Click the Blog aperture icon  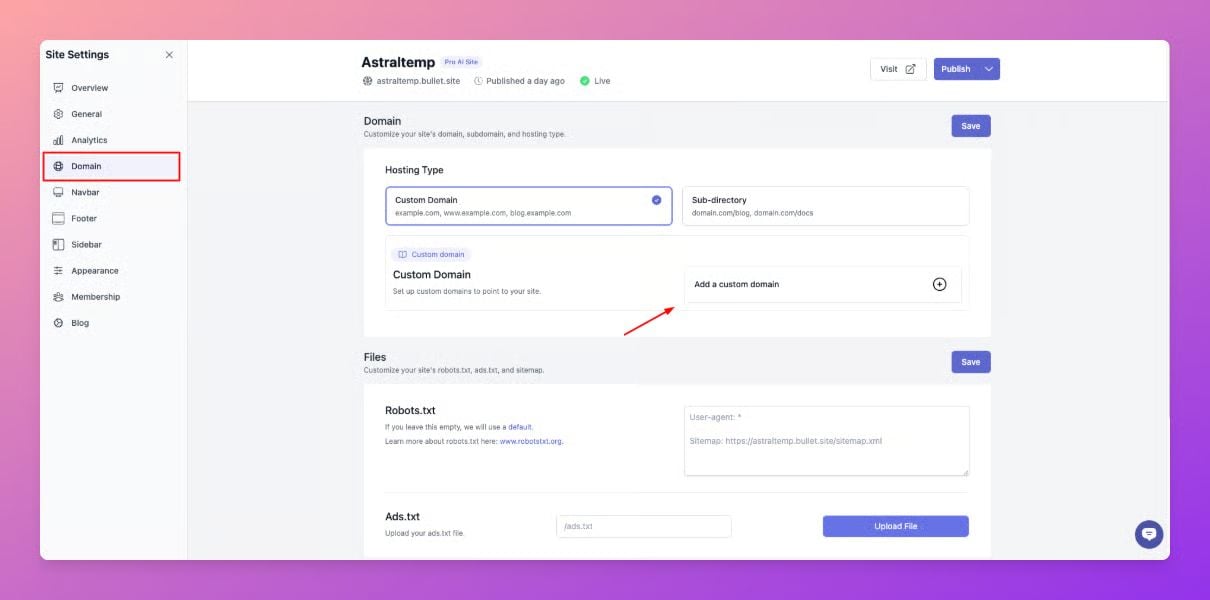click(x=58, y=323)
